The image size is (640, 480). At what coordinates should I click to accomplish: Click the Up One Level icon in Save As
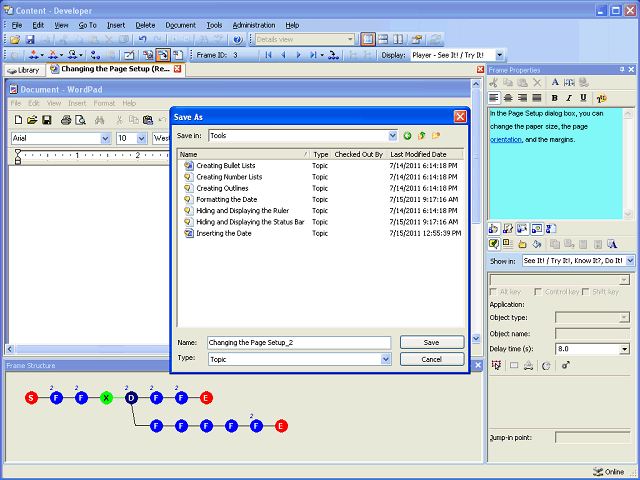422,136
